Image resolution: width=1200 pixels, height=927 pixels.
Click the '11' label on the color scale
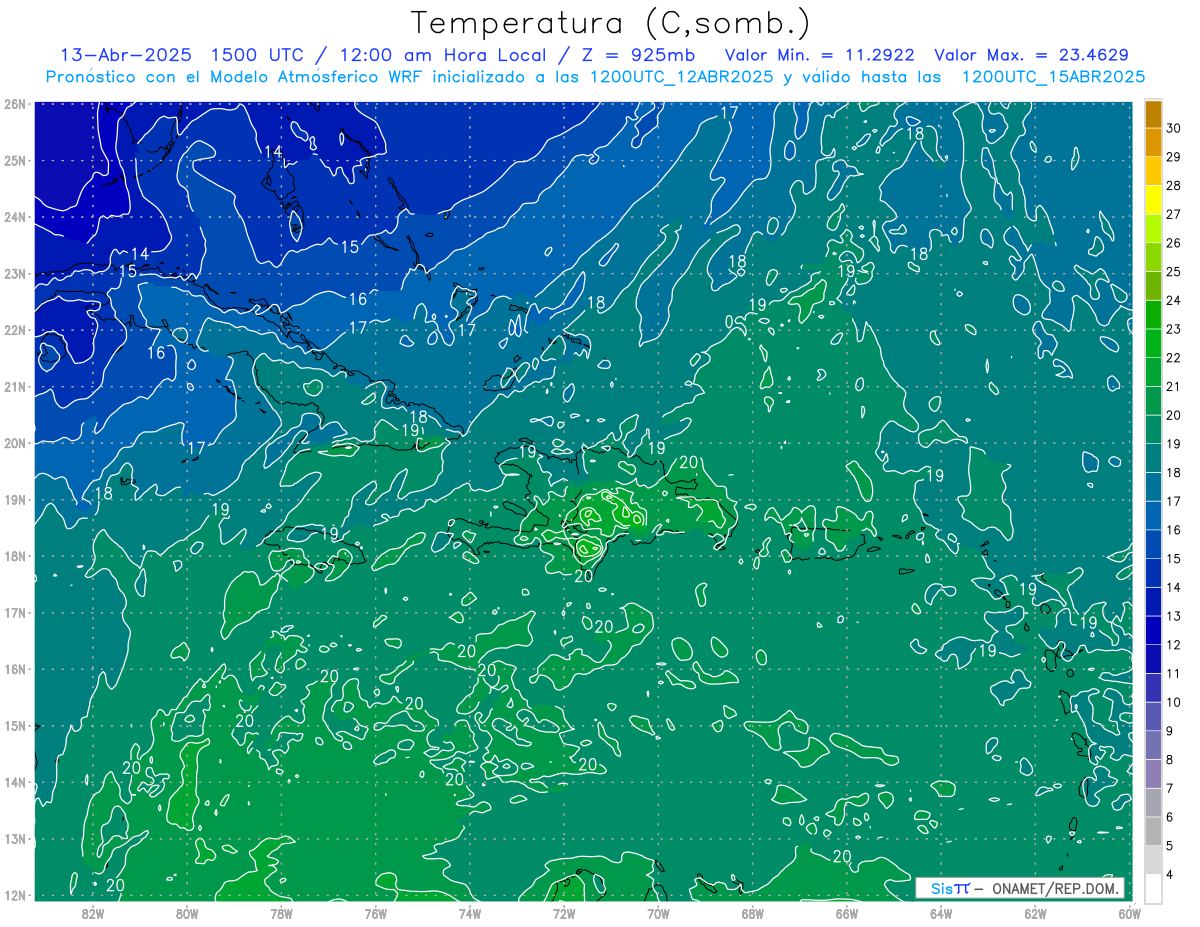pos(1174,673)
